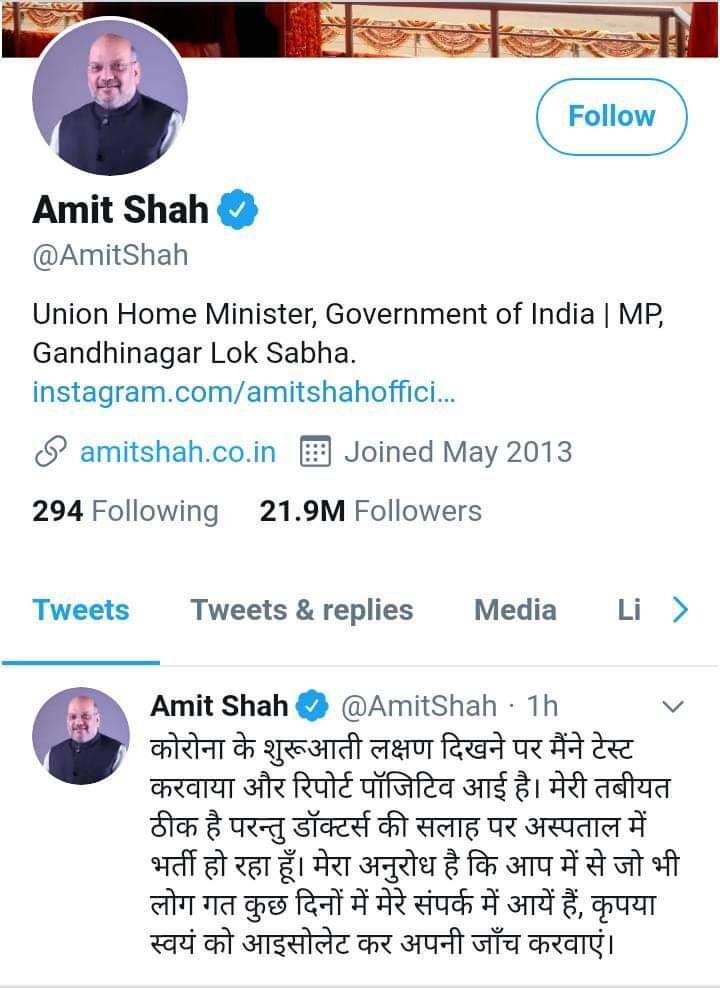The height and width of the screenshot is (988, 720).
Task: Click the verified badge beside profile name
Action: click(237, 209)
